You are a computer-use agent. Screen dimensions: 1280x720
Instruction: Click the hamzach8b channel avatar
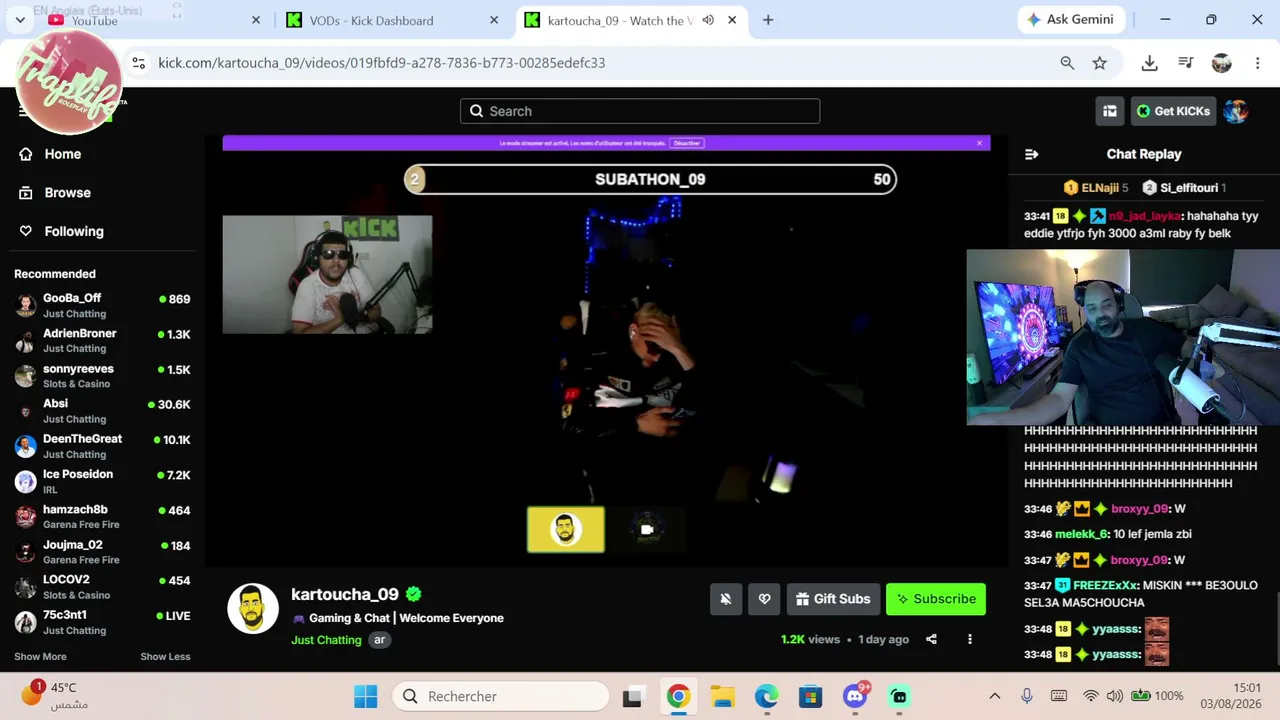(25, 517)
